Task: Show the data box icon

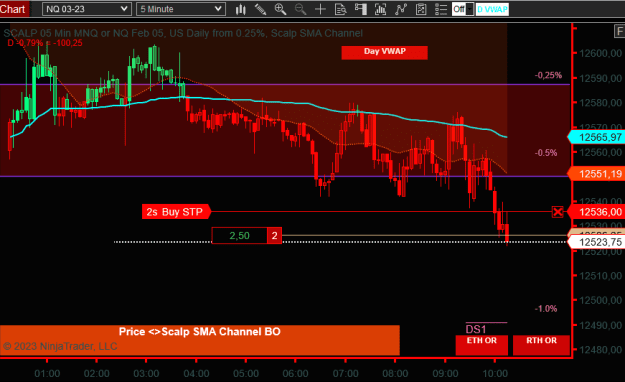Action: point(340,9)
